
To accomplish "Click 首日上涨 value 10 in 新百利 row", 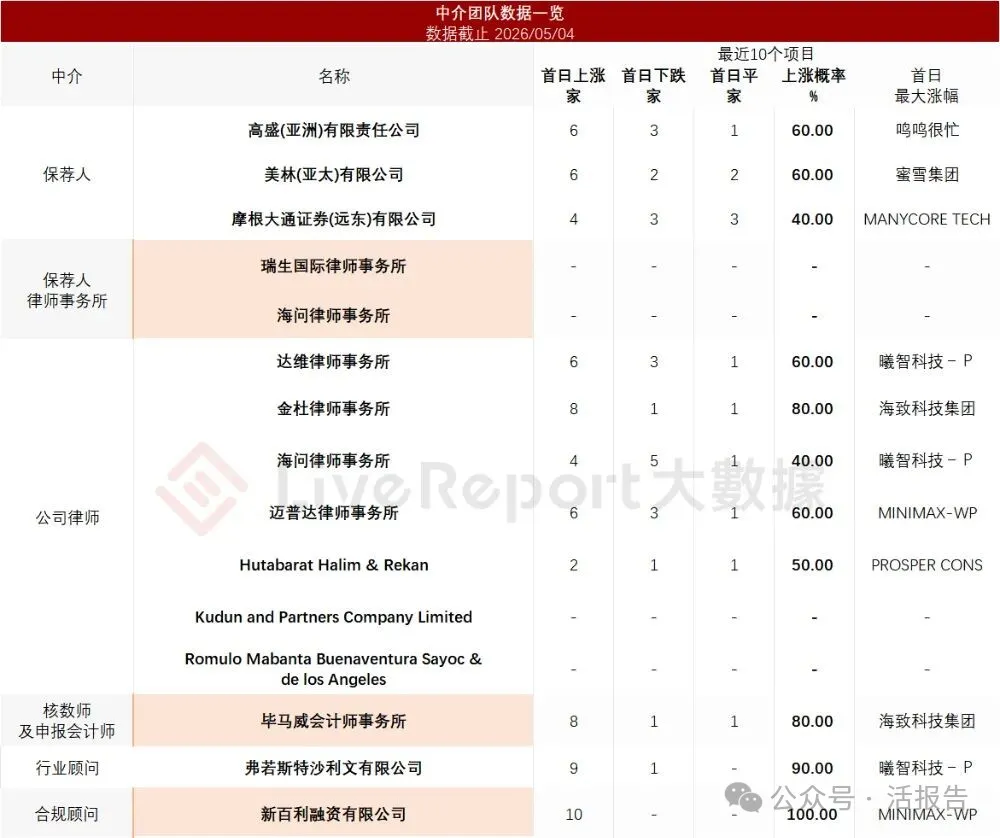I will point(573,814).
